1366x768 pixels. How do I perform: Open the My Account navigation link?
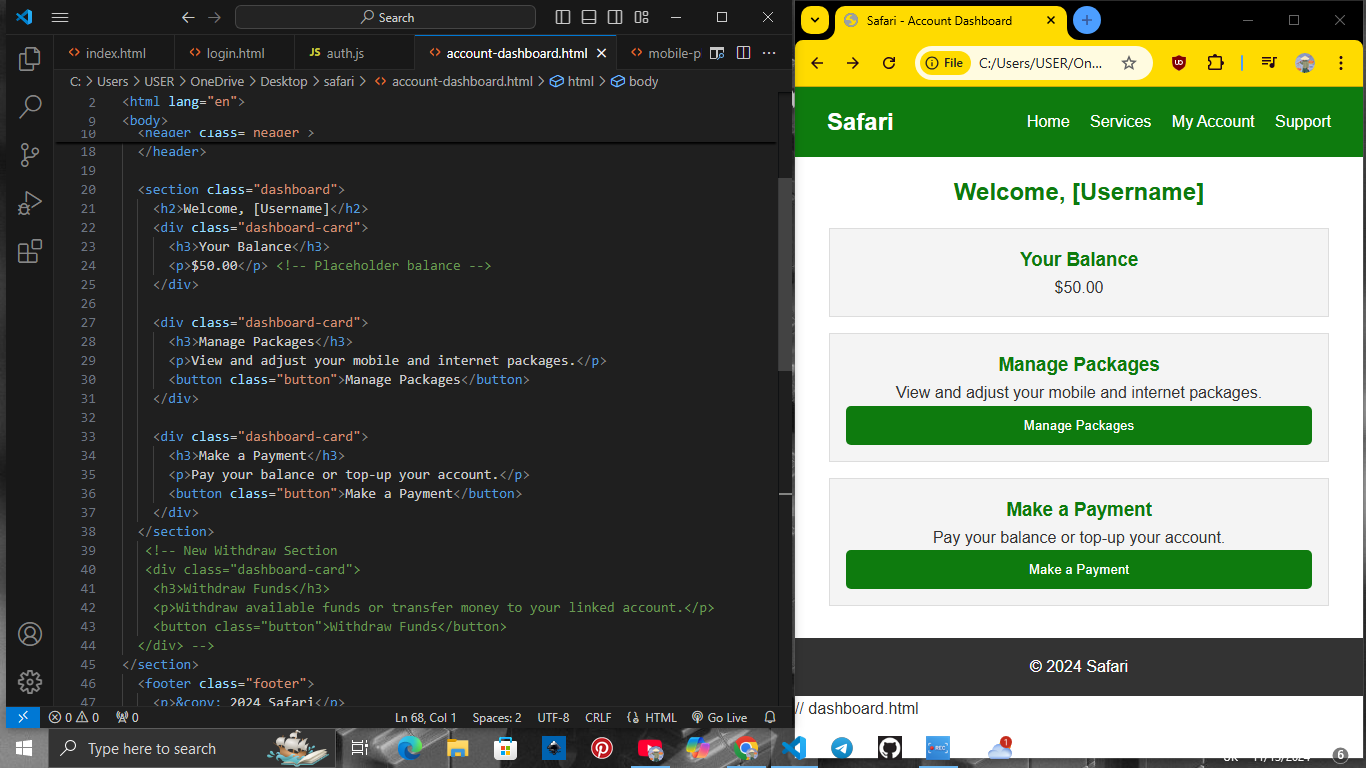[1213, 121]
